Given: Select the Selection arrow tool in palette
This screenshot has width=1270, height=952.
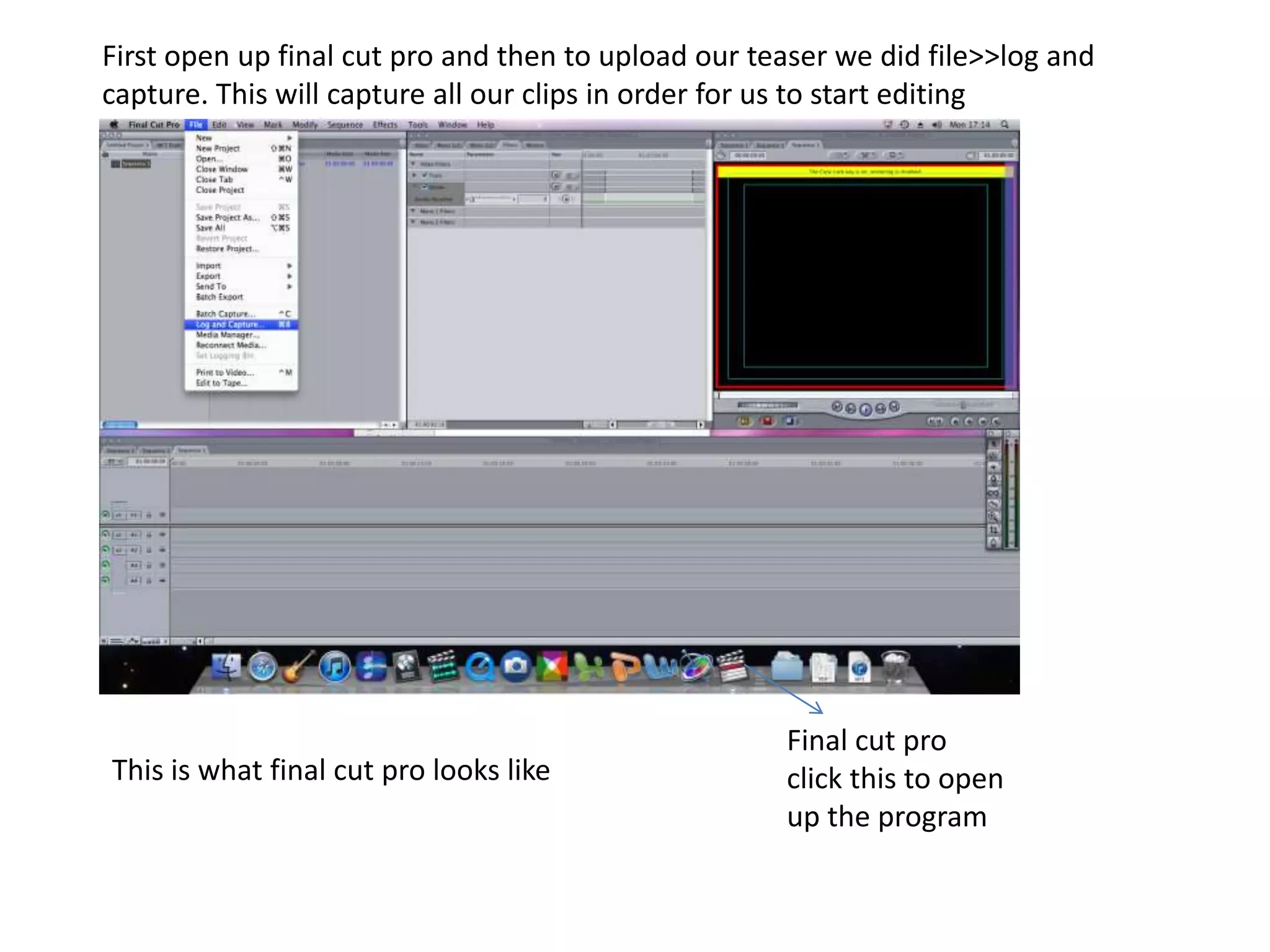Looking at the screenshot, I should pyautogui.click(x=993, y=444).
